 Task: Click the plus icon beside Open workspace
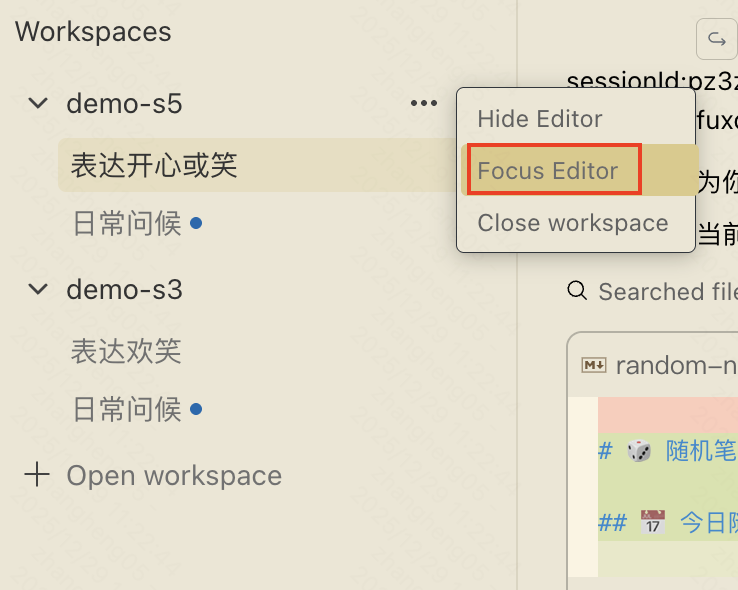click(x=37, y=475)
